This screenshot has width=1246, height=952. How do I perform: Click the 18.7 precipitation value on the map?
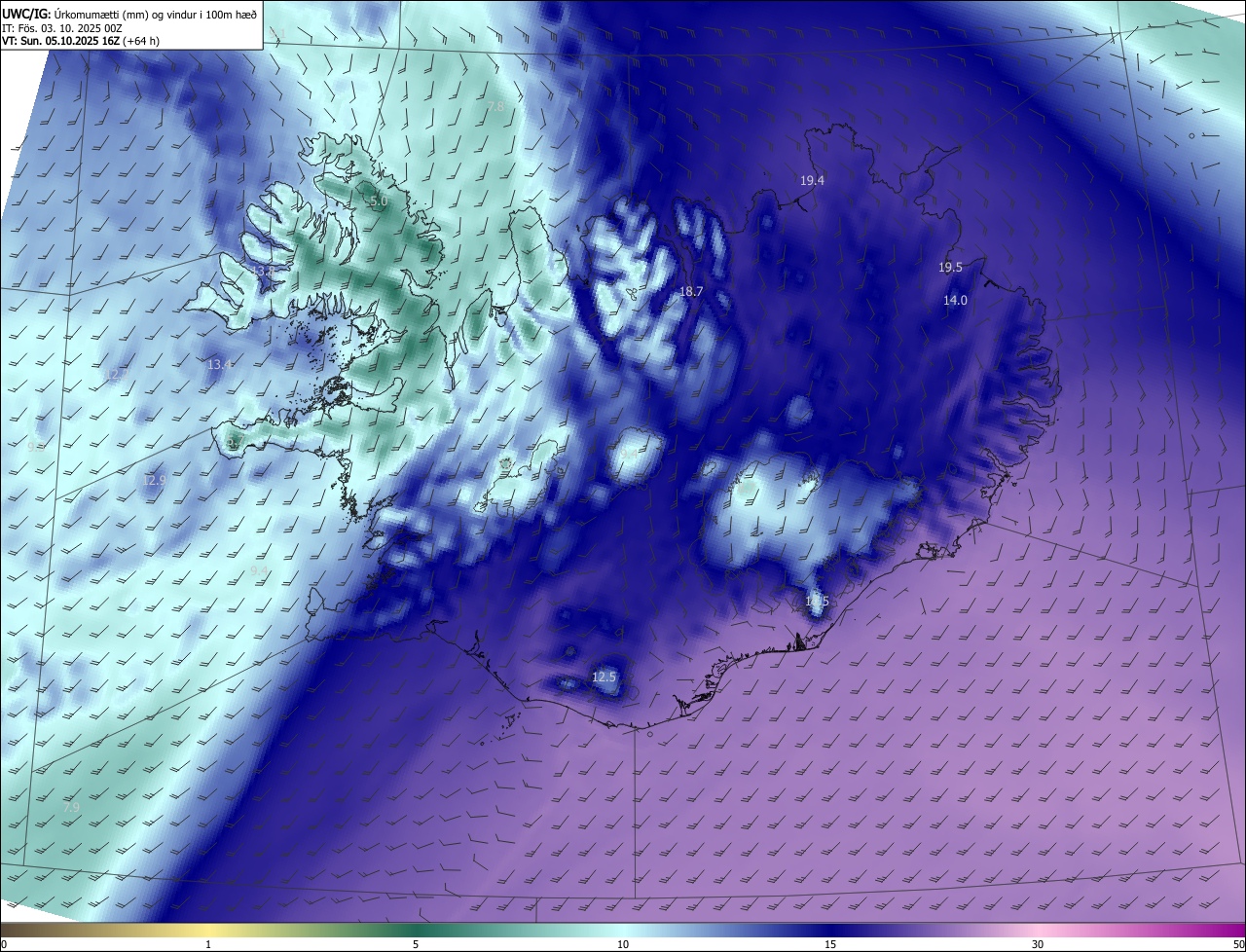[x=691, y=292]
